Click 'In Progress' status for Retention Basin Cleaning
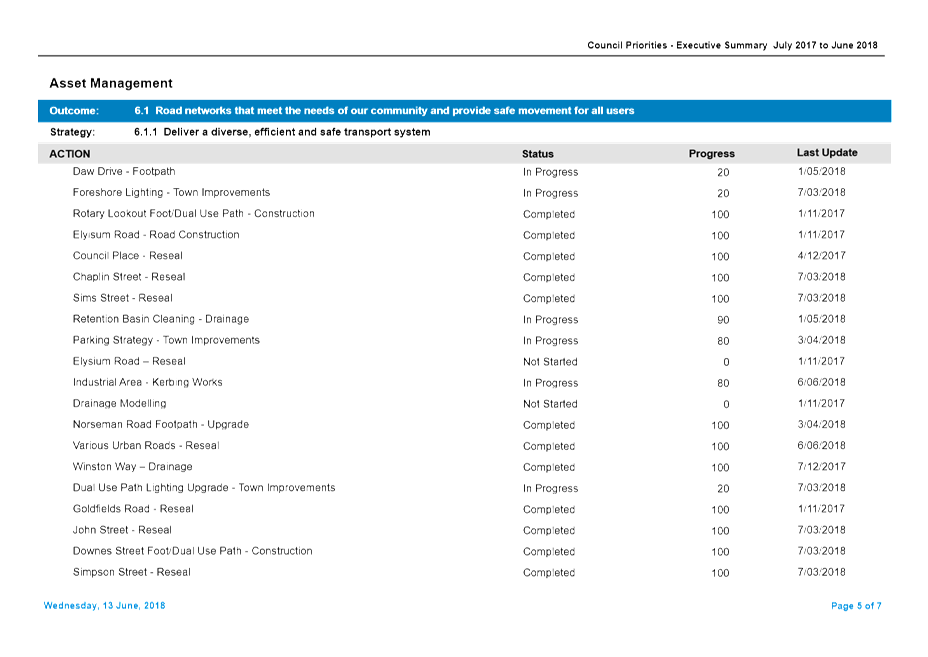The width and height of the screenshot is (928, 657). [x=550, y=320]
